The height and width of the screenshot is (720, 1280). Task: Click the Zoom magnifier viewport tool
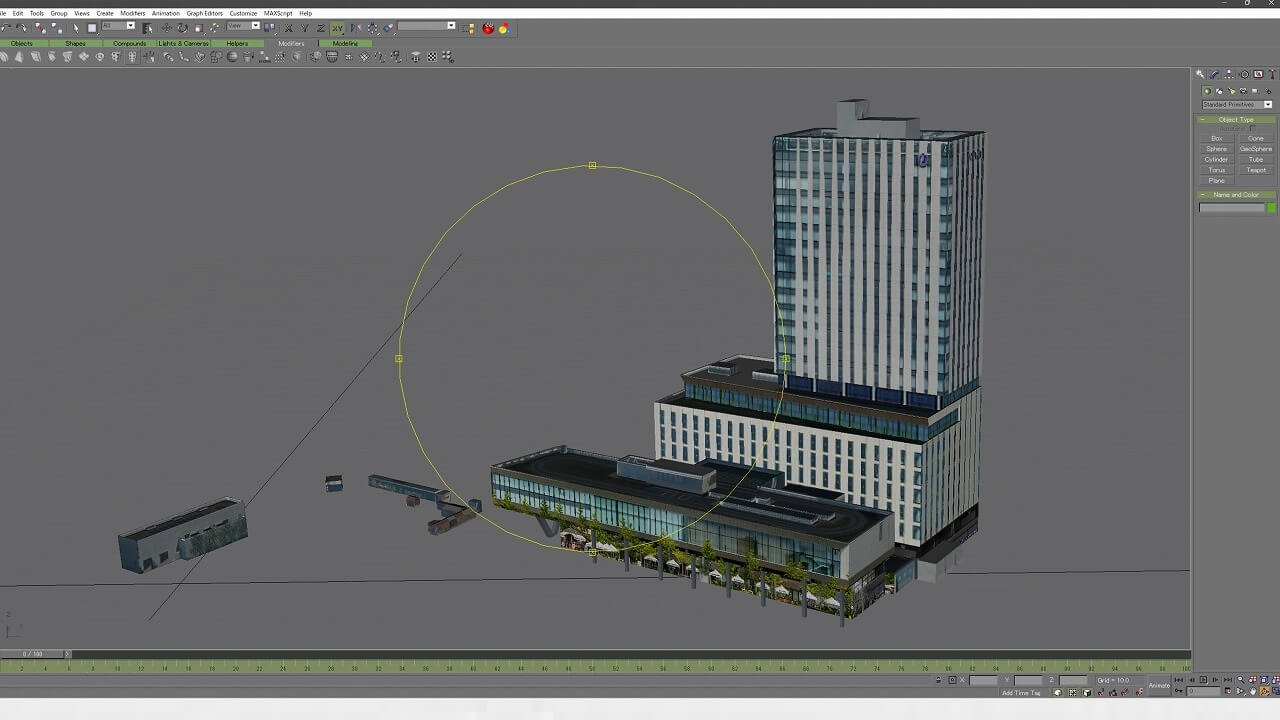[1241, 680]
